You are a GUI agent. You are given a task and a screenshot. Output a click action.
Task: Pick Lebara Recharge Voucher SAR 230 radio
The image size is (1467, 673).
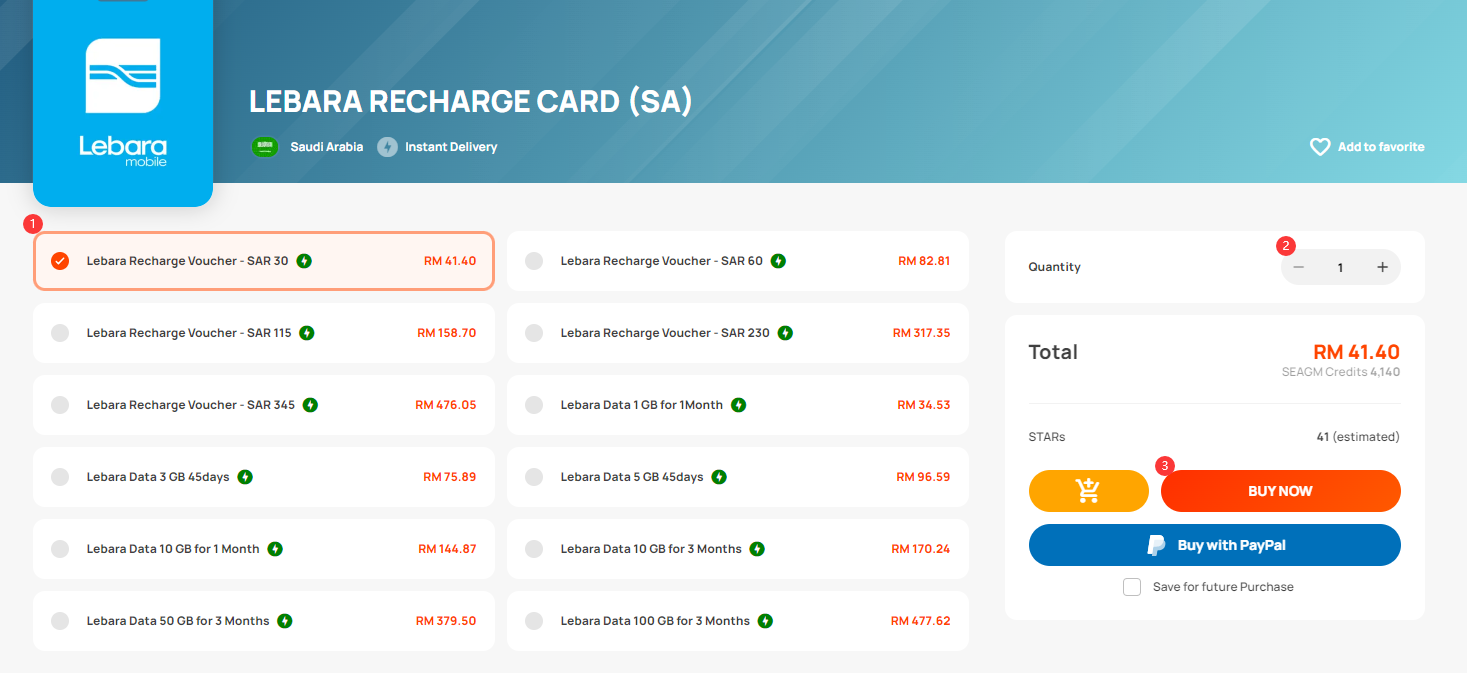click(x=534, y=333)
